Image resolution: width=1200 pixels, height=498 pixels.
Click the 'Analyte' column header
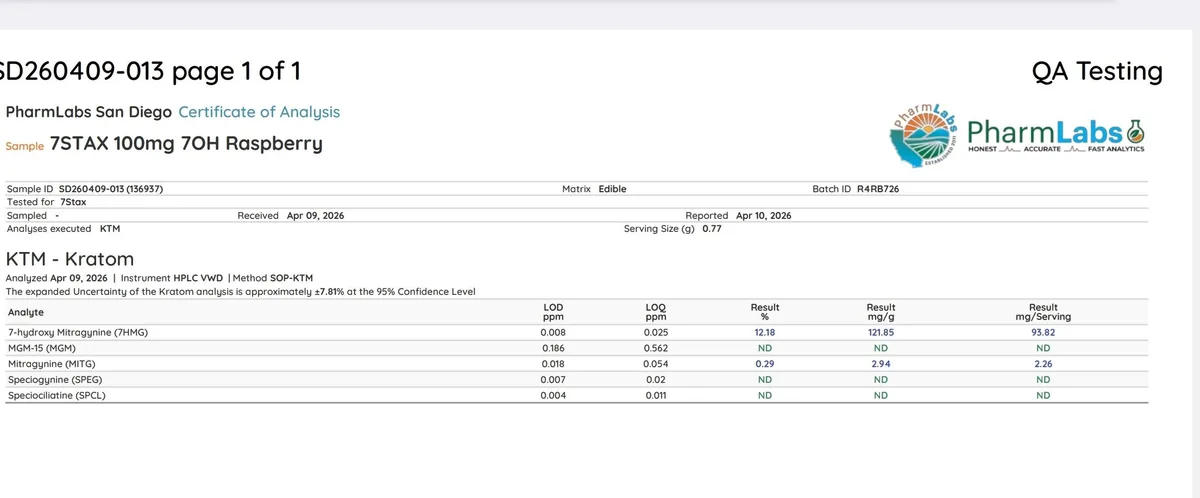(x=26, y=312)
